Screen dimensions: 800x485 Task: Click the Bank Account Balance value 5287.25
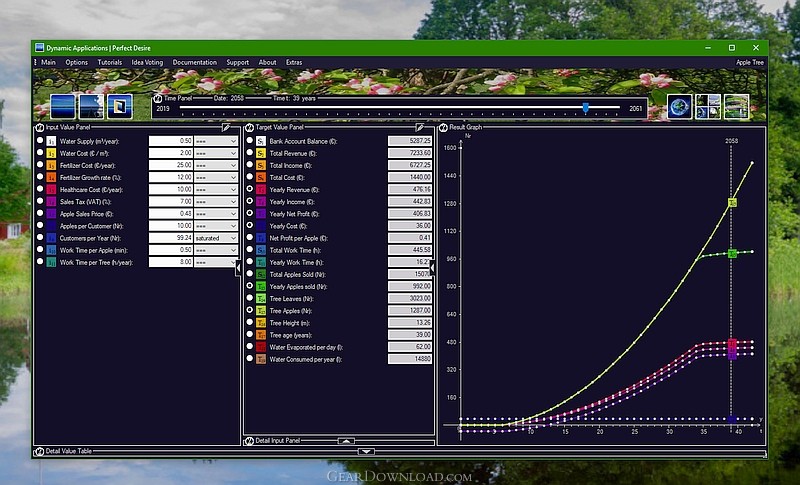tap(410, 141)
